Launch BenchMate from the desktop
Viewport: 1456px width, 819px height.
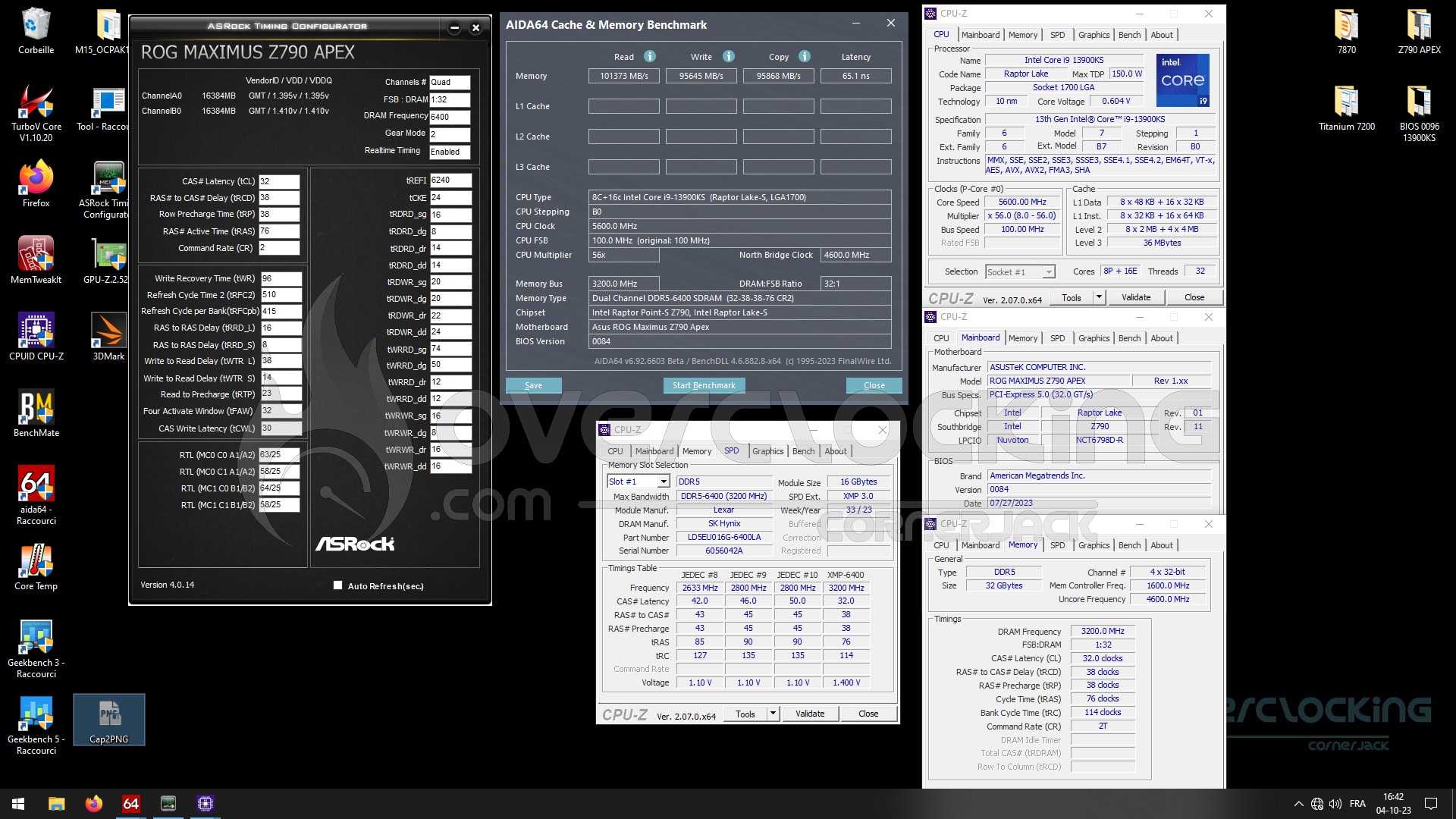pyautogui.click(x=36, y=413)
